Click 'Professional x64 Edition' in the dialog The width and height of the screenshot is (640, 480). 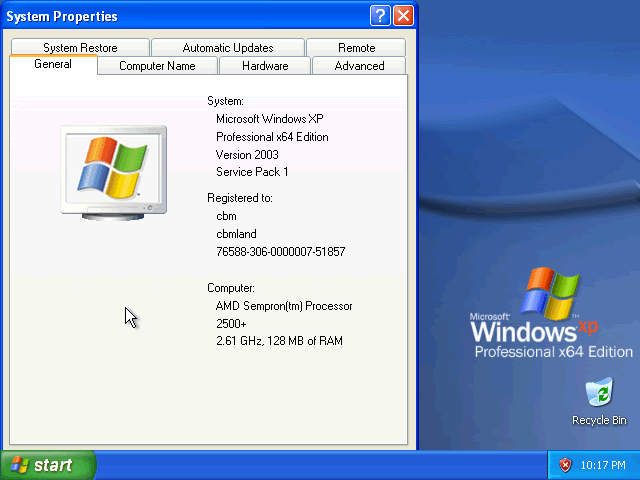tap(272, 137)
